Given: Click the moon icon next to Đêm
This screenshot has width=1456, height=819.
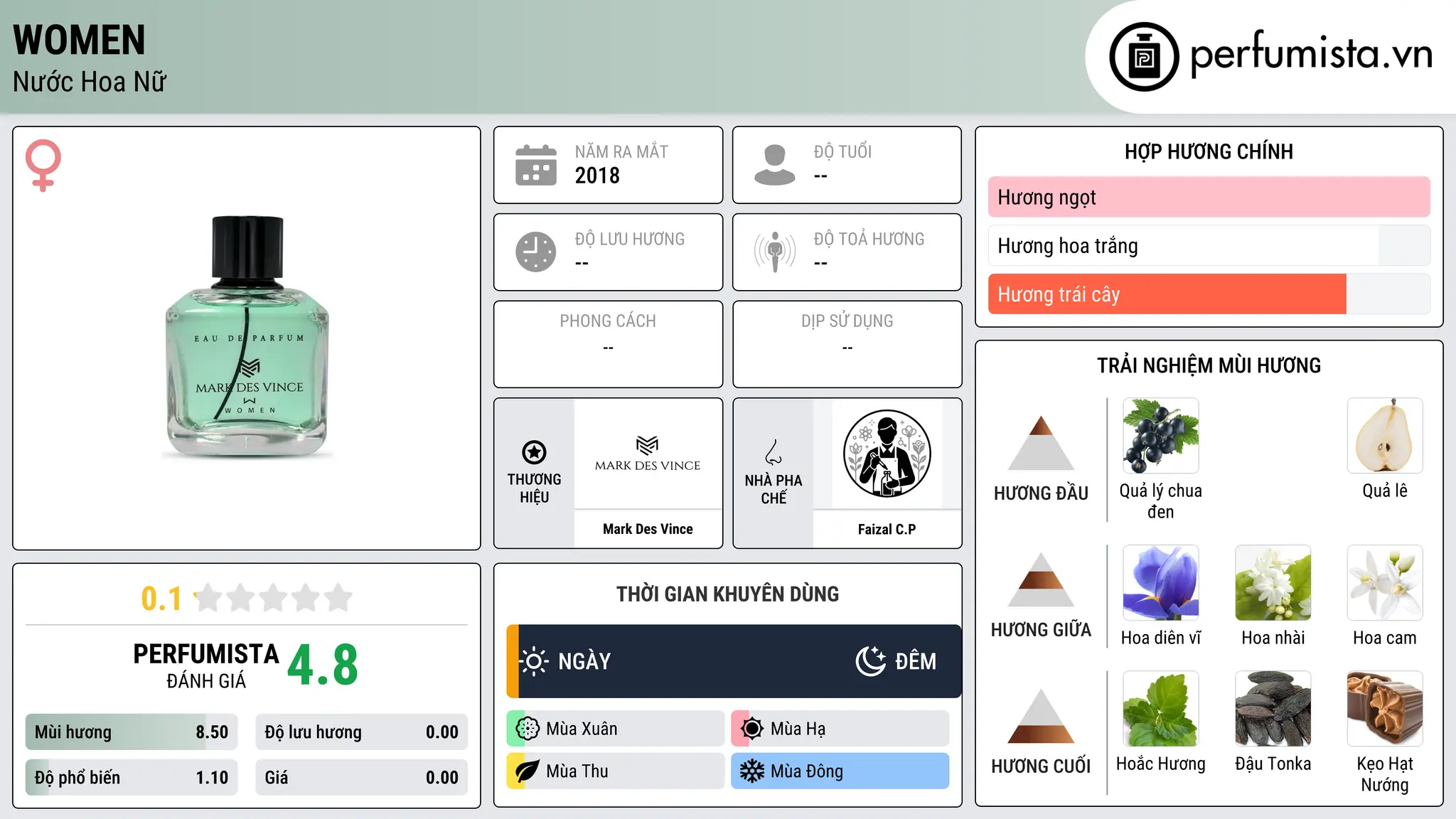Looking at the screenshot, I should tap(871, 661).
